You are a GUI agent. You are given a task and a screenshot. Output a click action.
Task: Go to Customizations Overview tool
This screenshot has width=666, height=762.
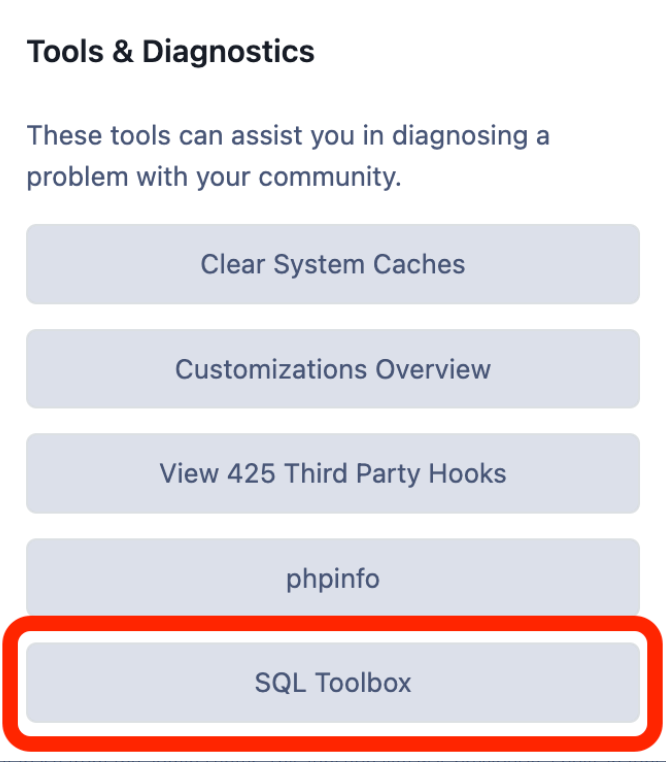pyautogui.click(x=333, y=369)
